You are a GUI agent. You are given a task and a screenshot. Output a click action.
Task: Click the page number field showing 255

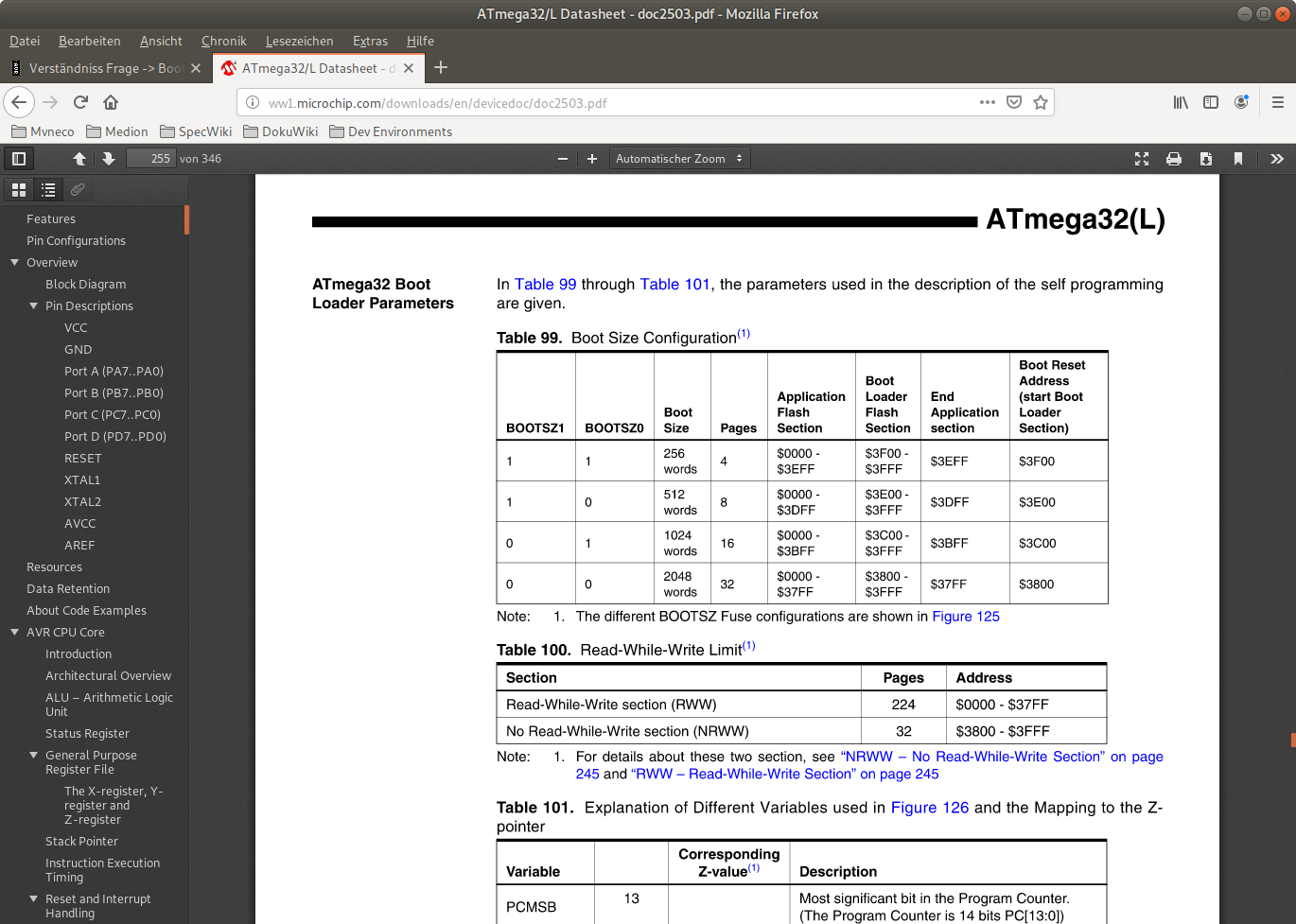(x=150, y=159)
